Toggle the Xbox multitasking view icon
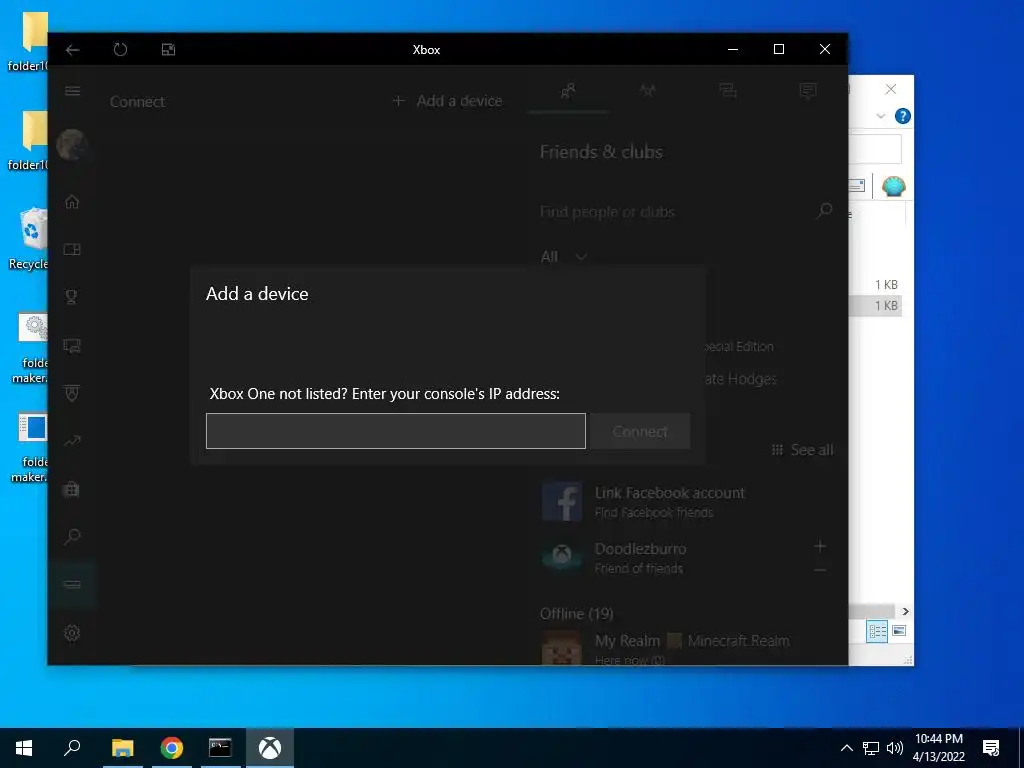Screen dimensions: 1024x768 168,50
